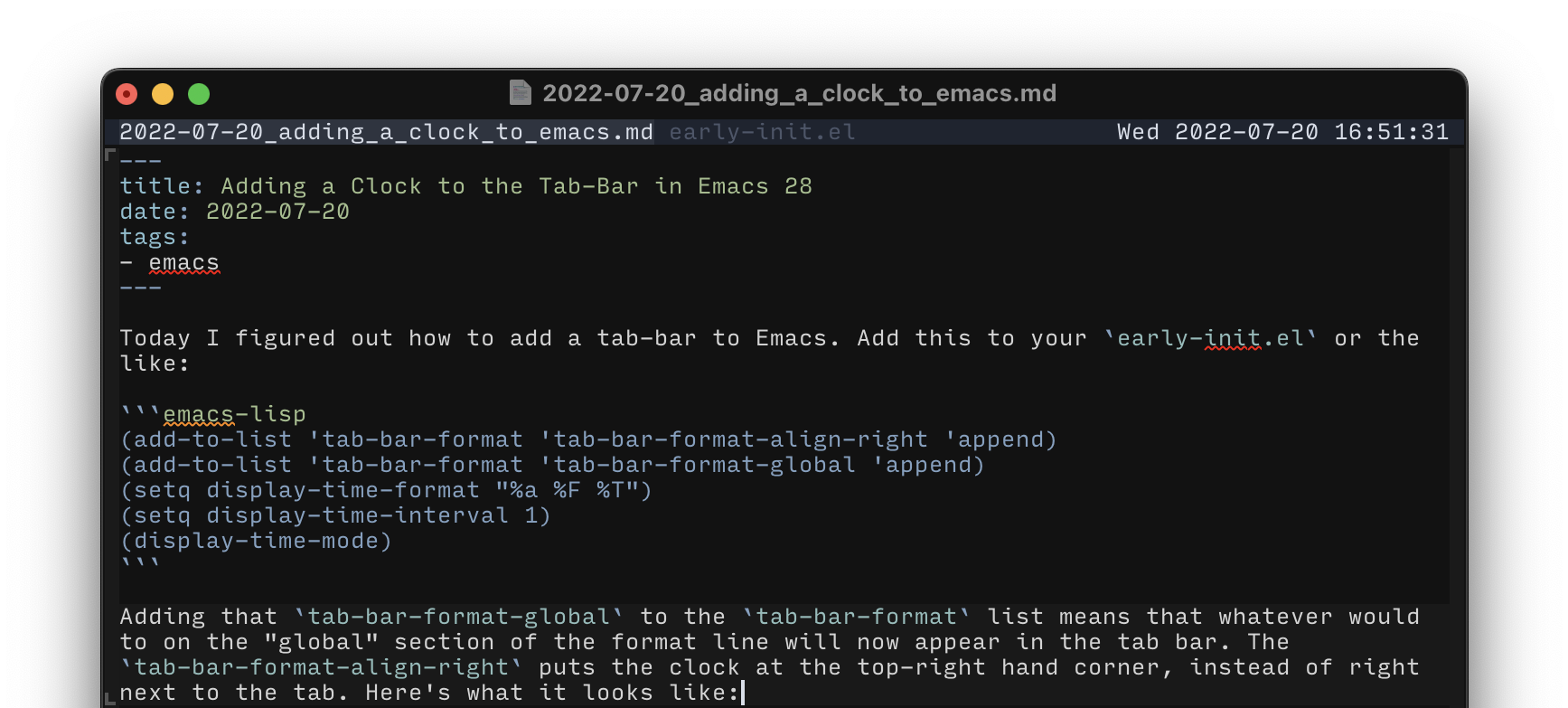Click the inline early-init.el code reference
1568x708 pixels.
point(1209,337)
